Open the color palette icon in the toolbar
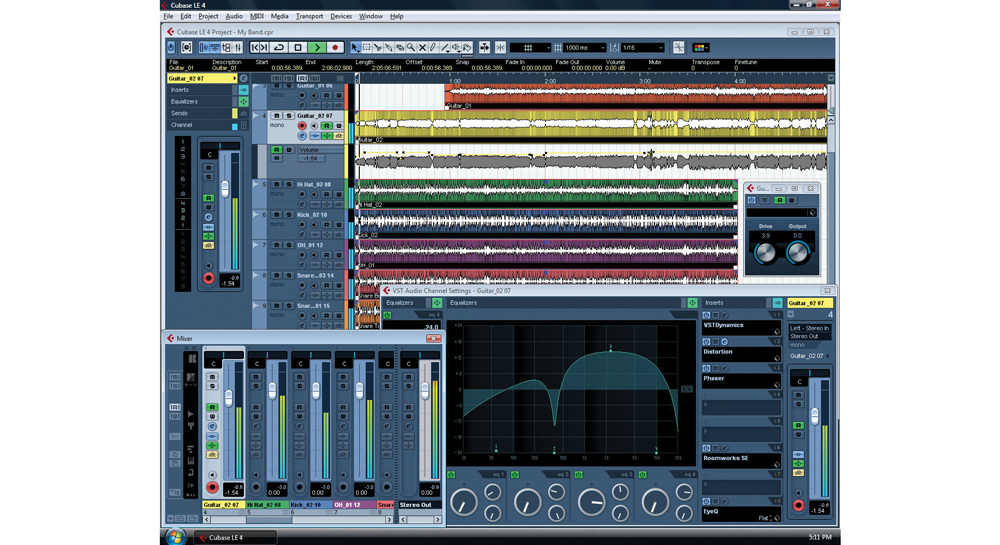Screen dimensions: 1000x545 (700, 48)
